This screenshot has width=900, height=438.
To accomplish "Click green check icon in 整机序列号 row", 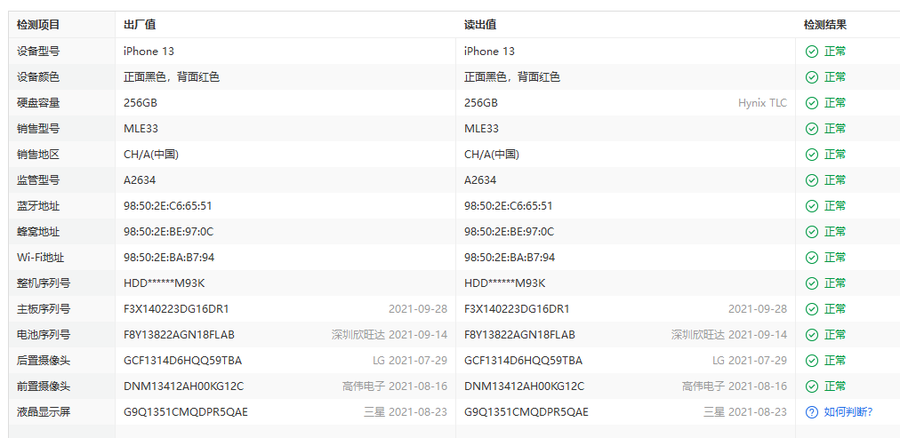I will tap(812, 284).
